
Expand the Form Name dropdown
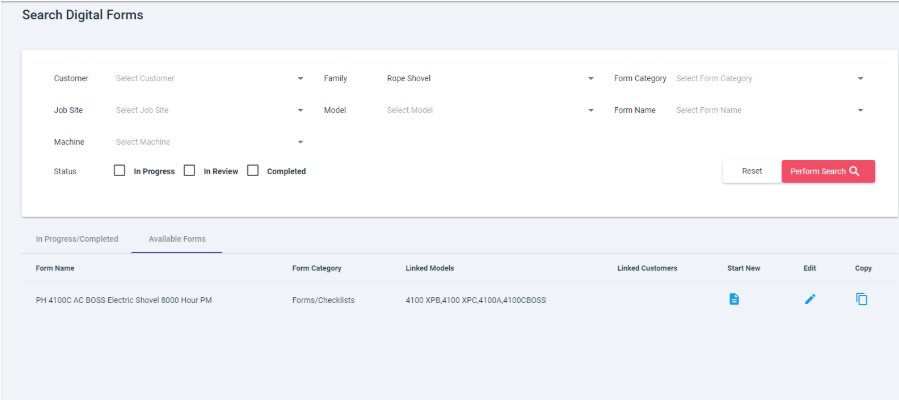(770, 110)
